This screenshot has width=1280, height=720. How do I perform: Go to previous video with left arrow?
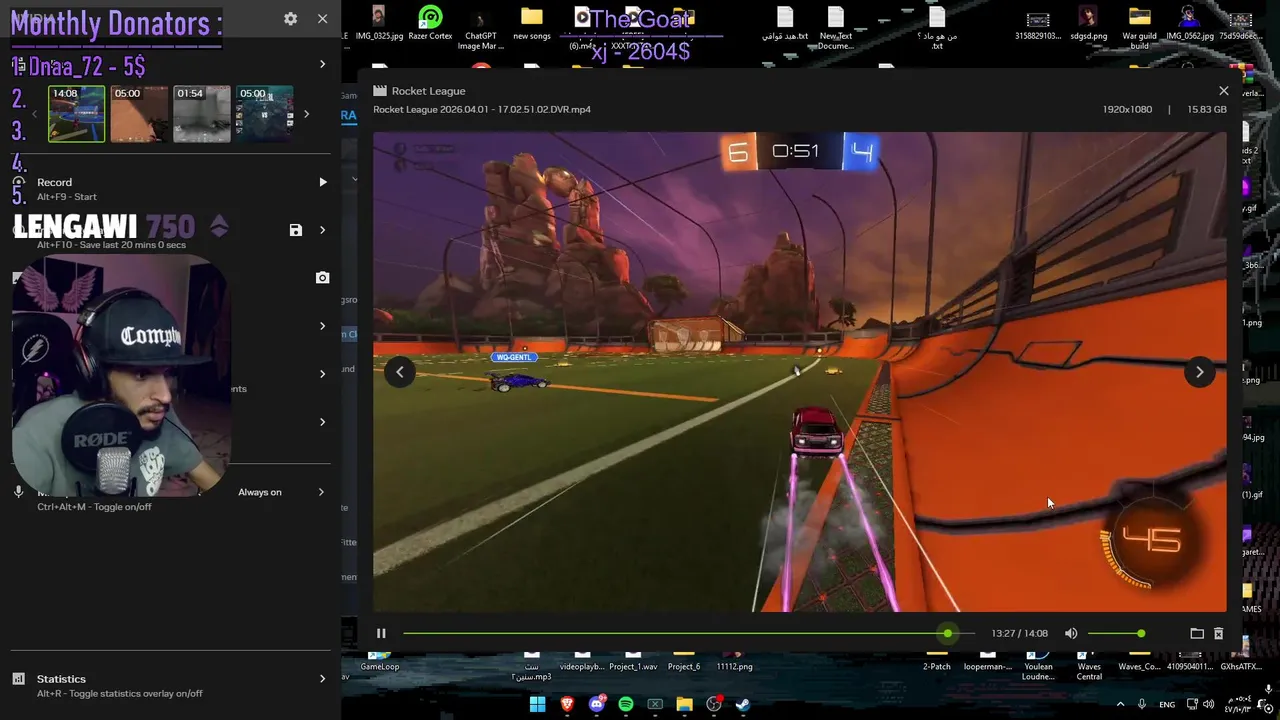[400, 372]
